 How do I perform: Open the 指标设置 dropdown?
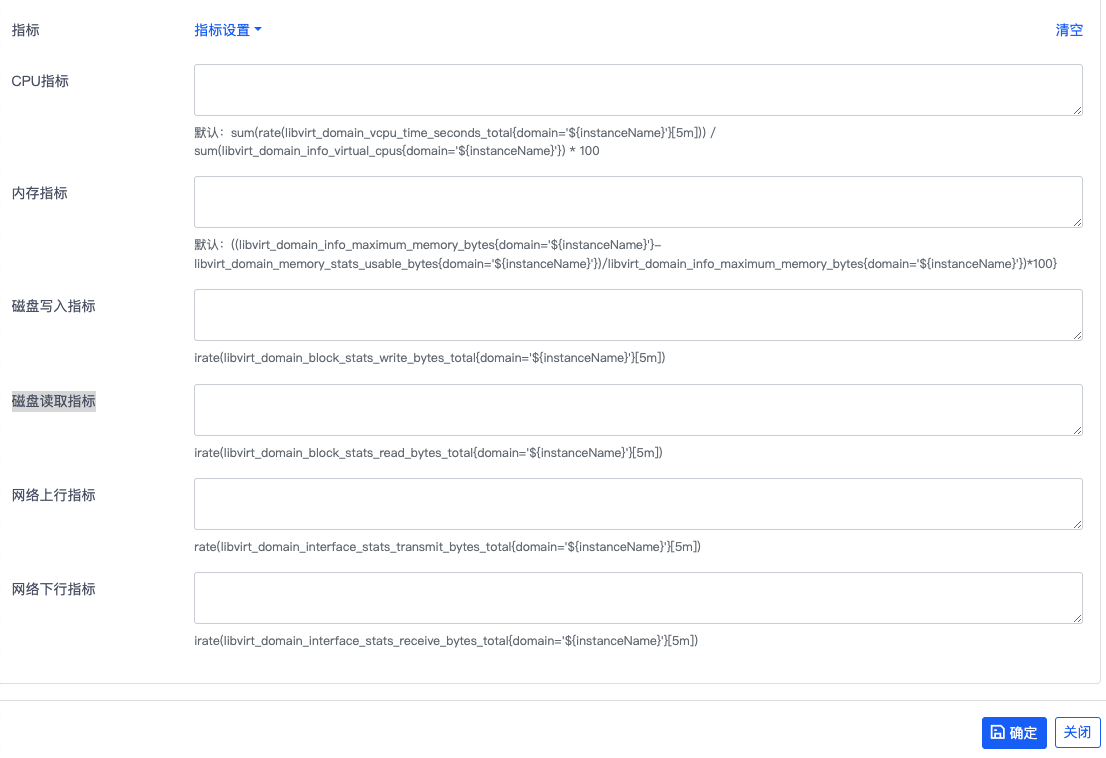click(x=228, y=30)
